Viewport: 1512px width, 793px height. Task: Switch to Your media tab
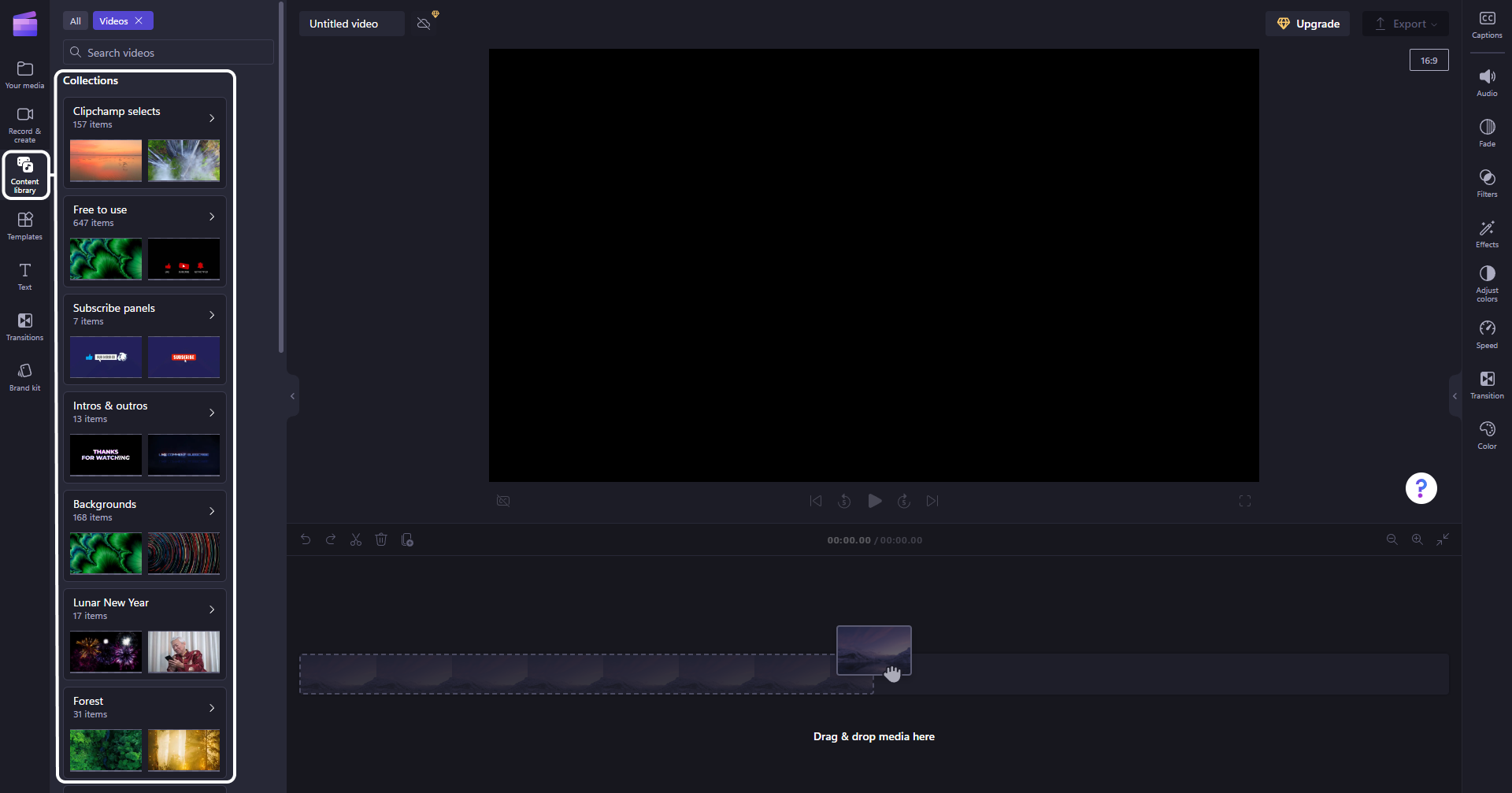[x=24, y=74]
